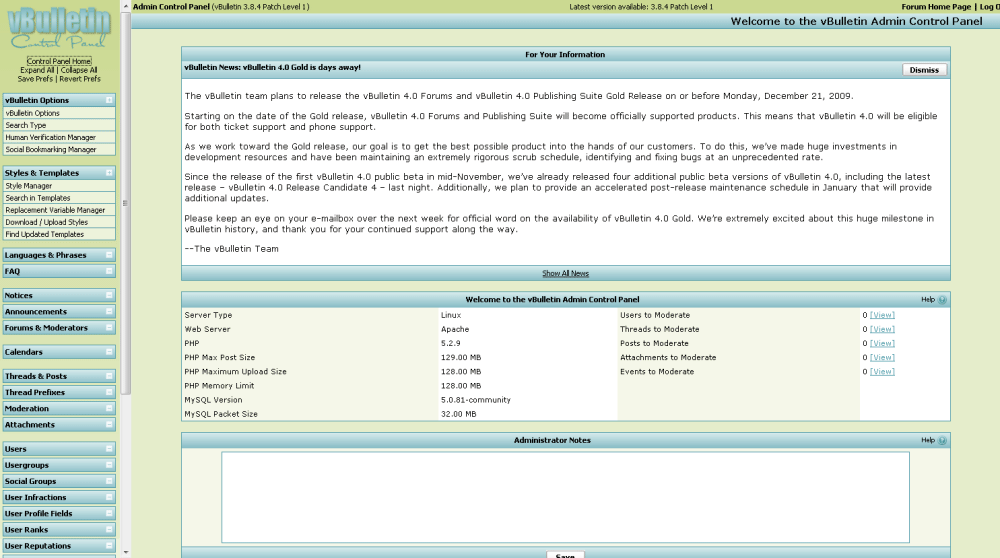
Task: Click the vBulletin Control Panel logo
Action: 60,28
